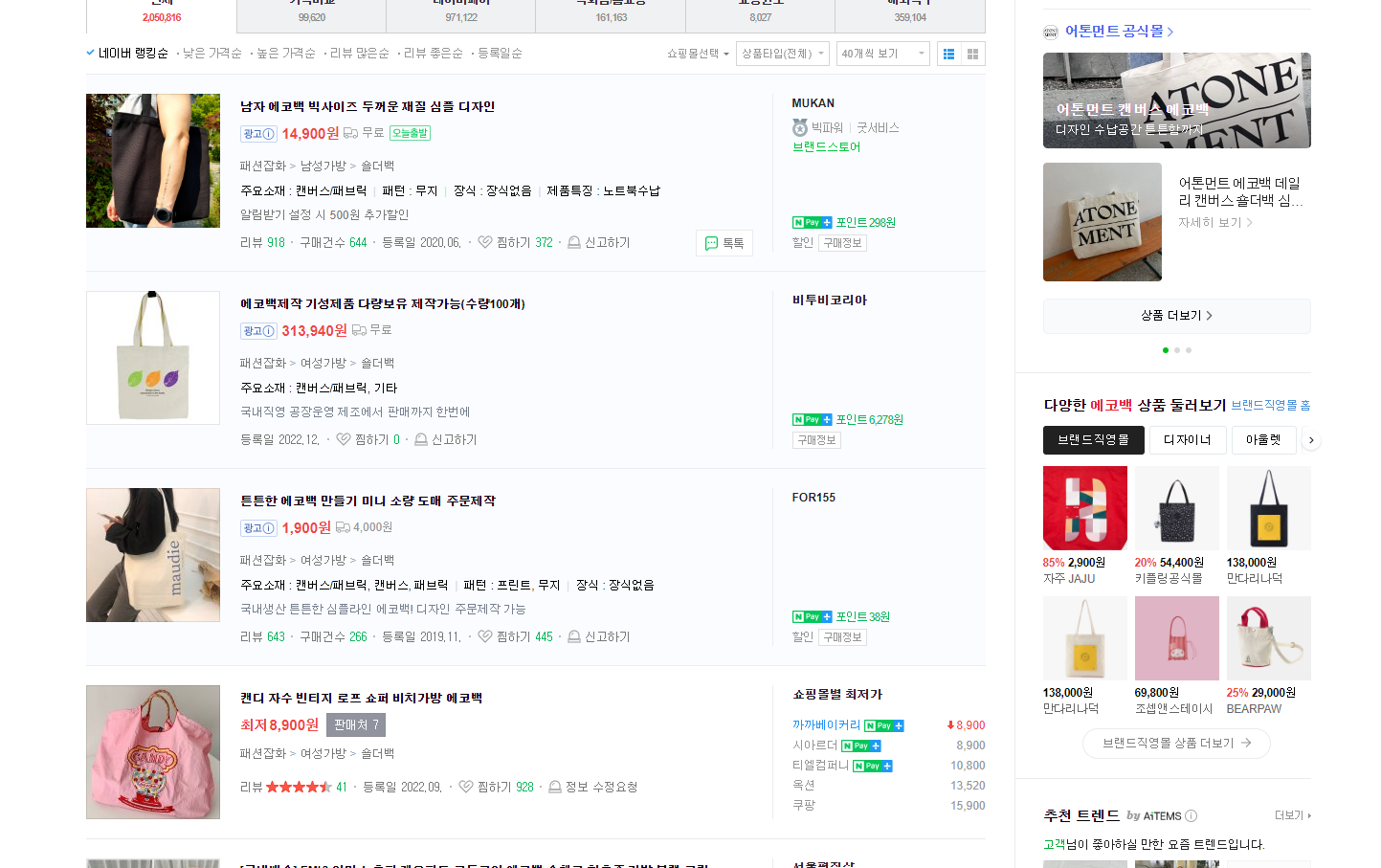This screenshot has width=1381, height=868.
Task: Click N Pay point icon showing 298원
Action: (813, 223)
